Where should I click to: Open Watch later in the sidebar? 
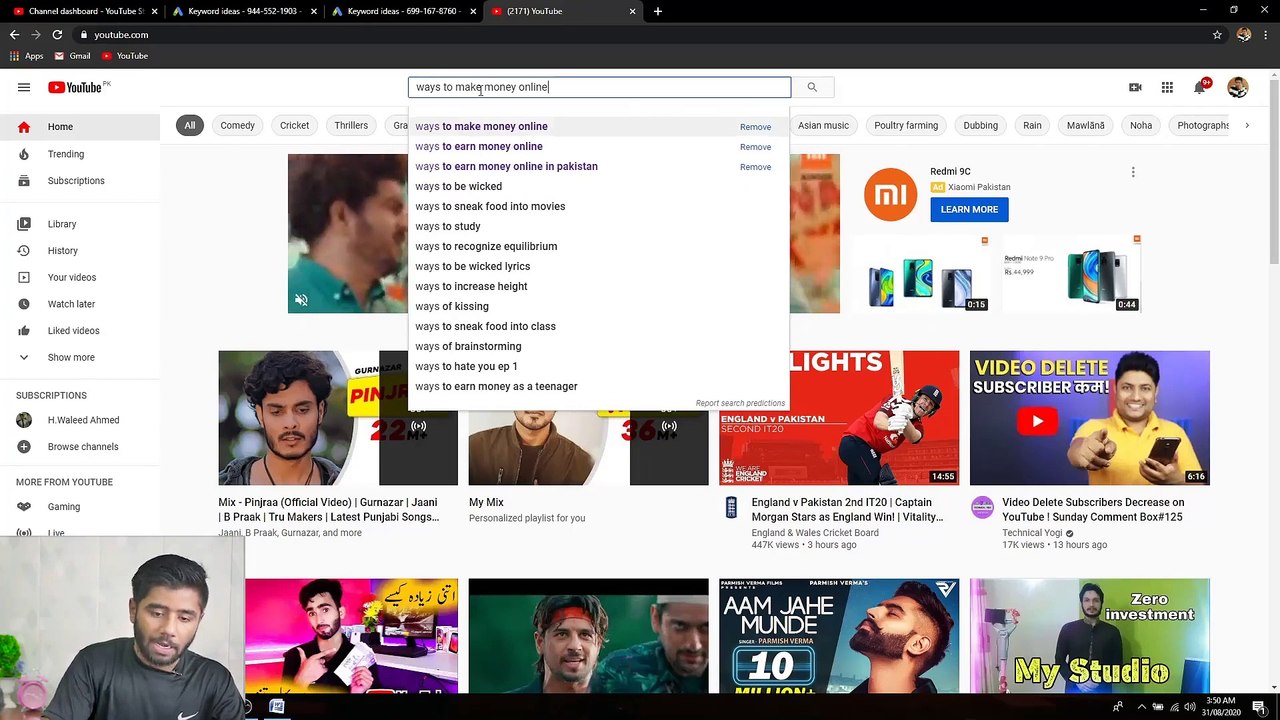tap(80, 304)
